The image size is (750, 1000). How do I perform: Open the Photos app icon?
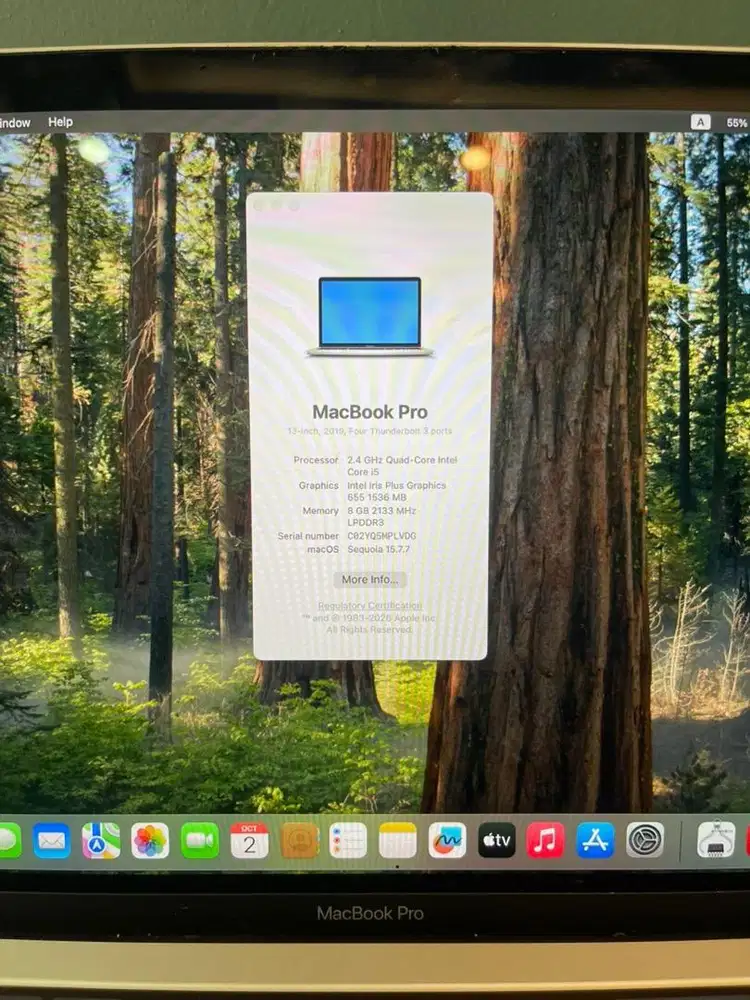pos(150,840)
